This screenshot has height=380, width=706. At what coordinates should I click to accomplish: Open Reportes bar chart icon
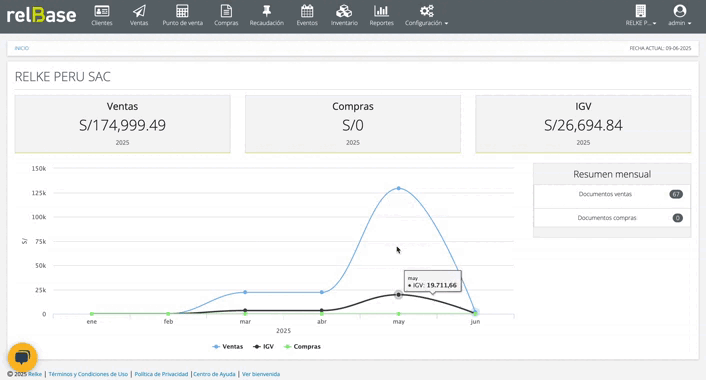[381, 11]
